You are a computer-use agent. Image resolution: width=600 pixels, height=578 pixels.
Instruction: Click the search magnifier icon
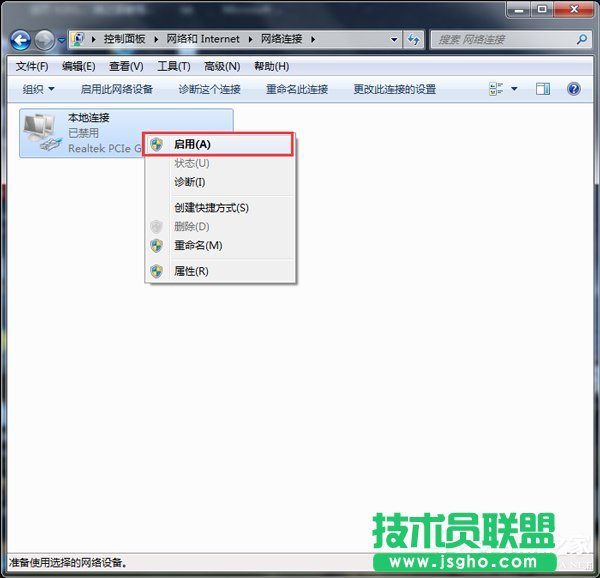click(x=582, y=39)
